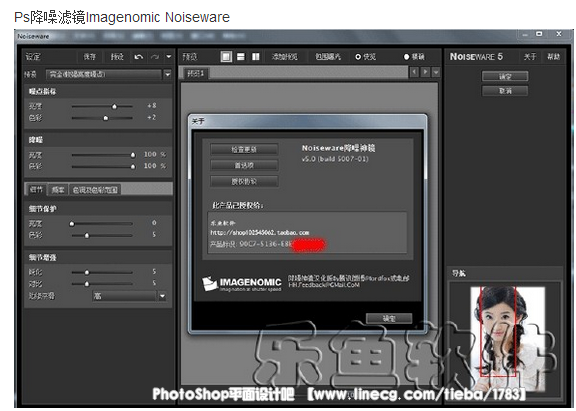
Task: Open the settings toolbar drop-down arrow
Action: (x=169, y=57)
